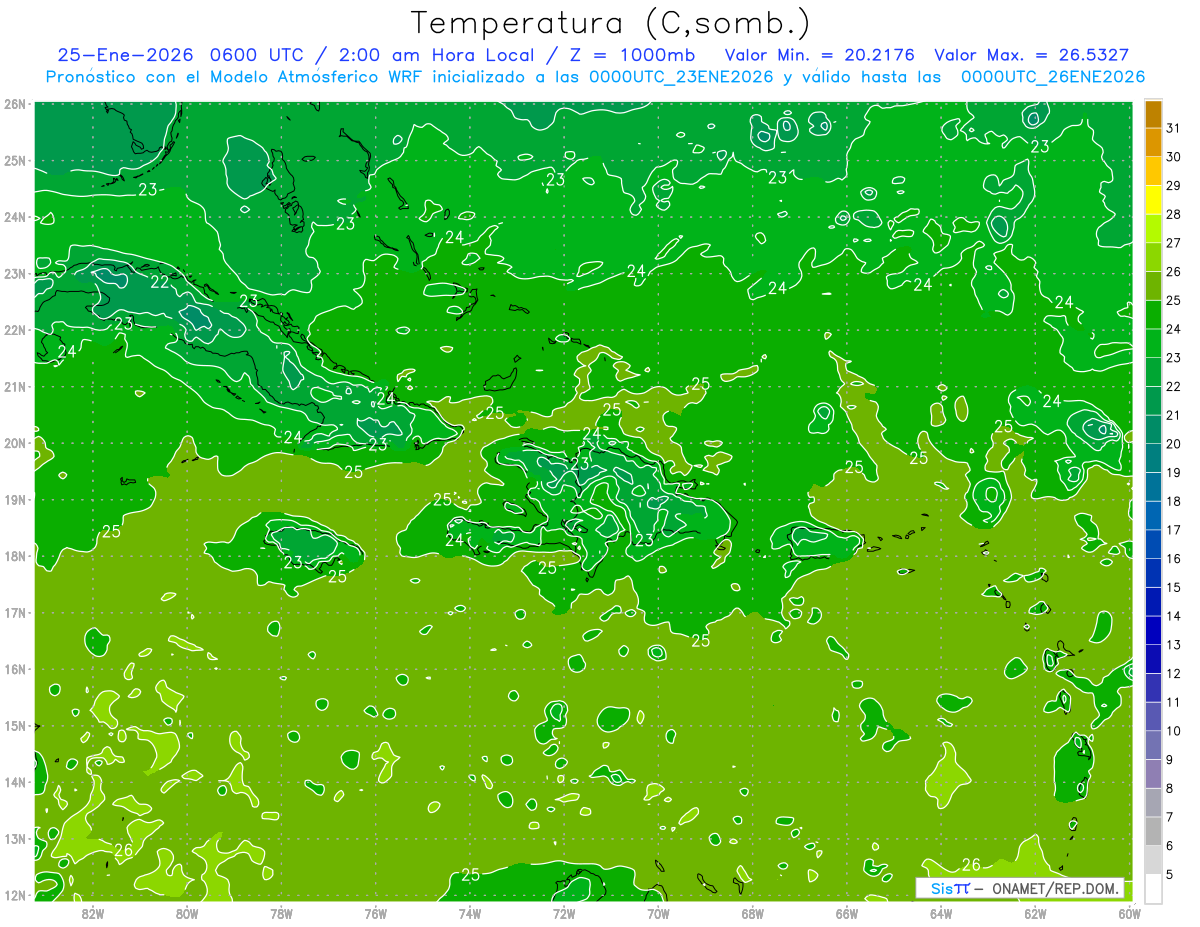Click the latitude axis label 26N

coord(14,104)
